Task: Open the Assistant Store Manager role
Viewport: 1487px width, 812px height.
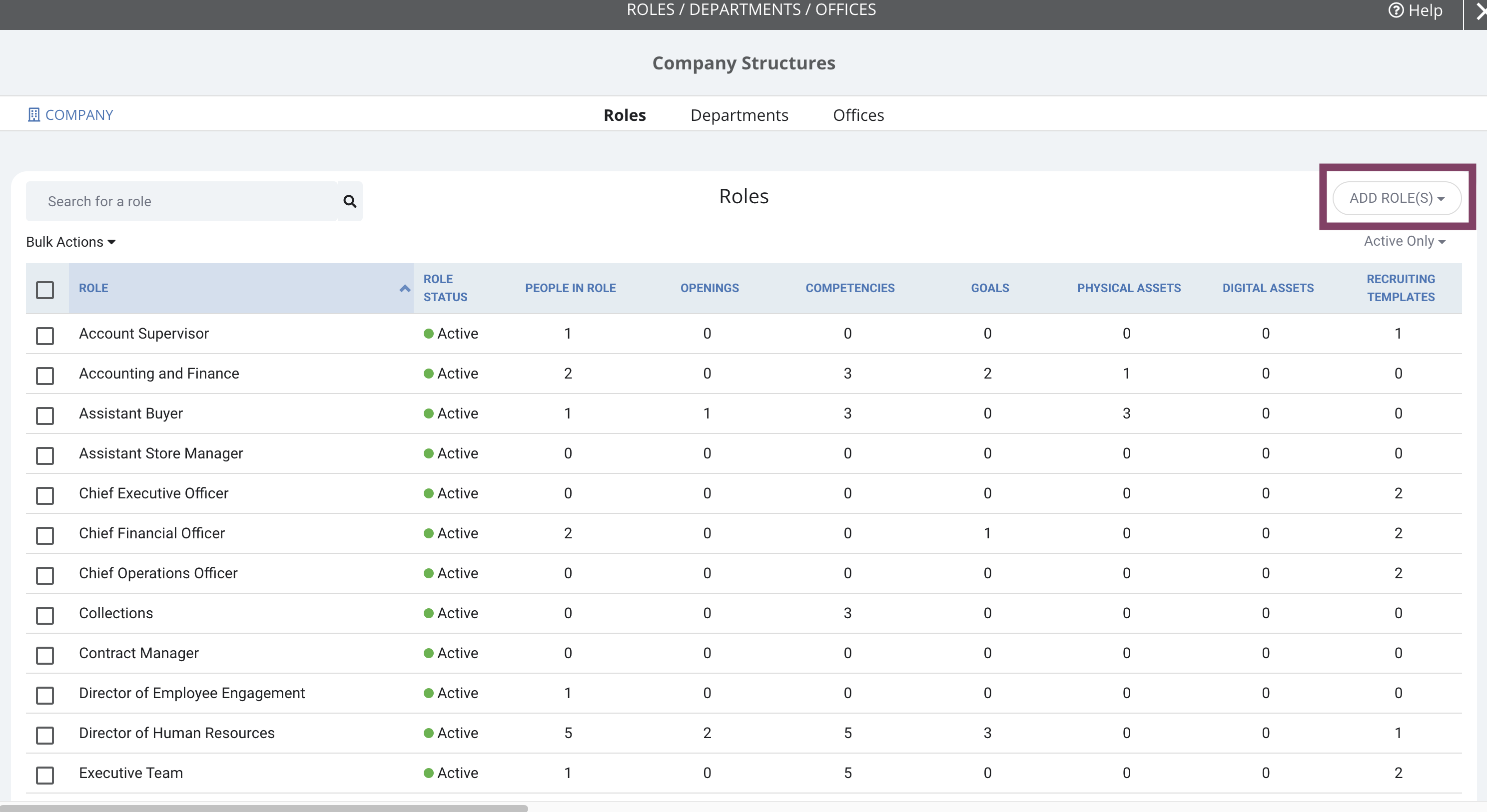Action: 161,453
